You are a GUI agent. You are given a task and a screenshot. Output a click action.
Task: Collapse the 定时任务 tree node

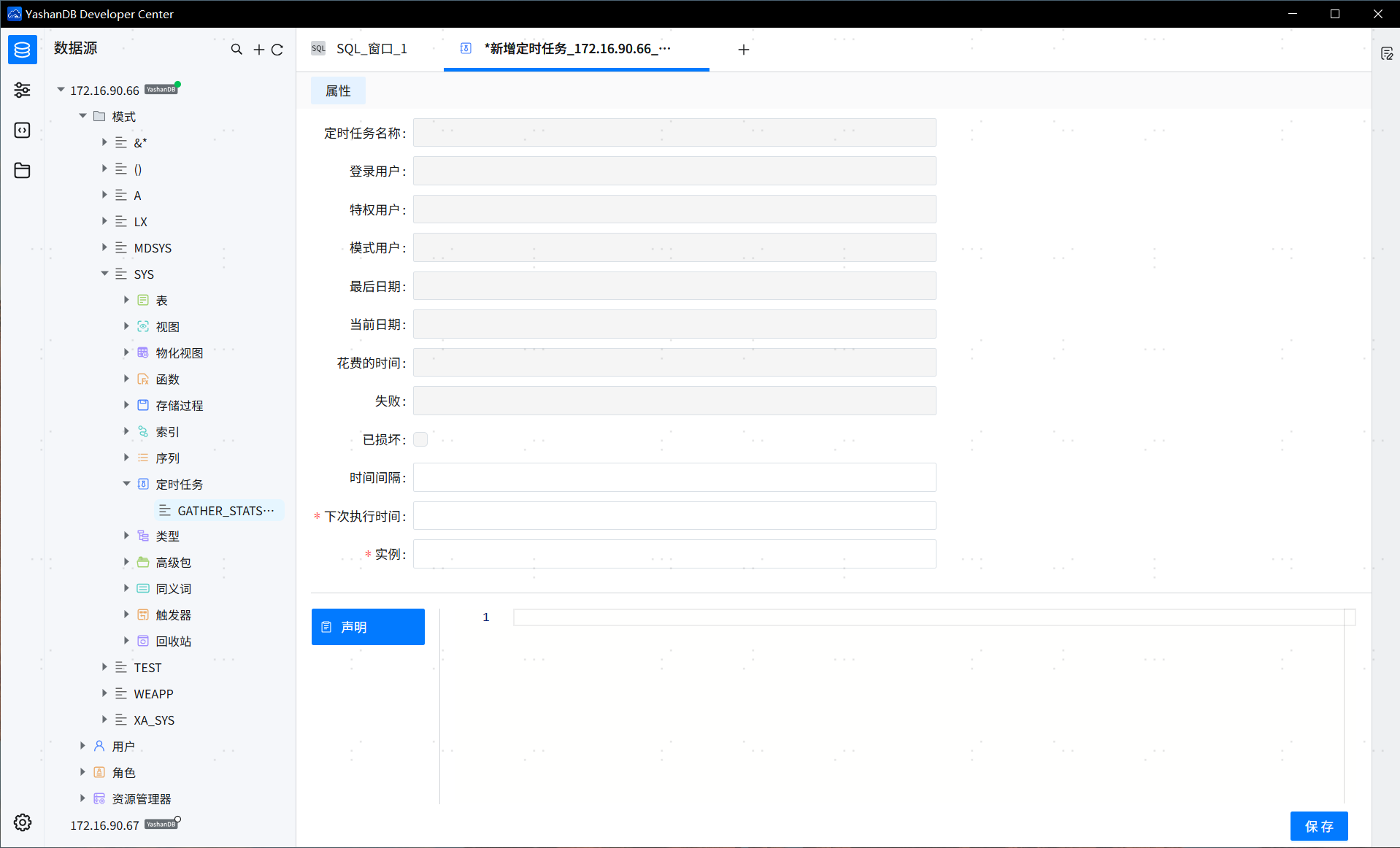tap(126, 484)
